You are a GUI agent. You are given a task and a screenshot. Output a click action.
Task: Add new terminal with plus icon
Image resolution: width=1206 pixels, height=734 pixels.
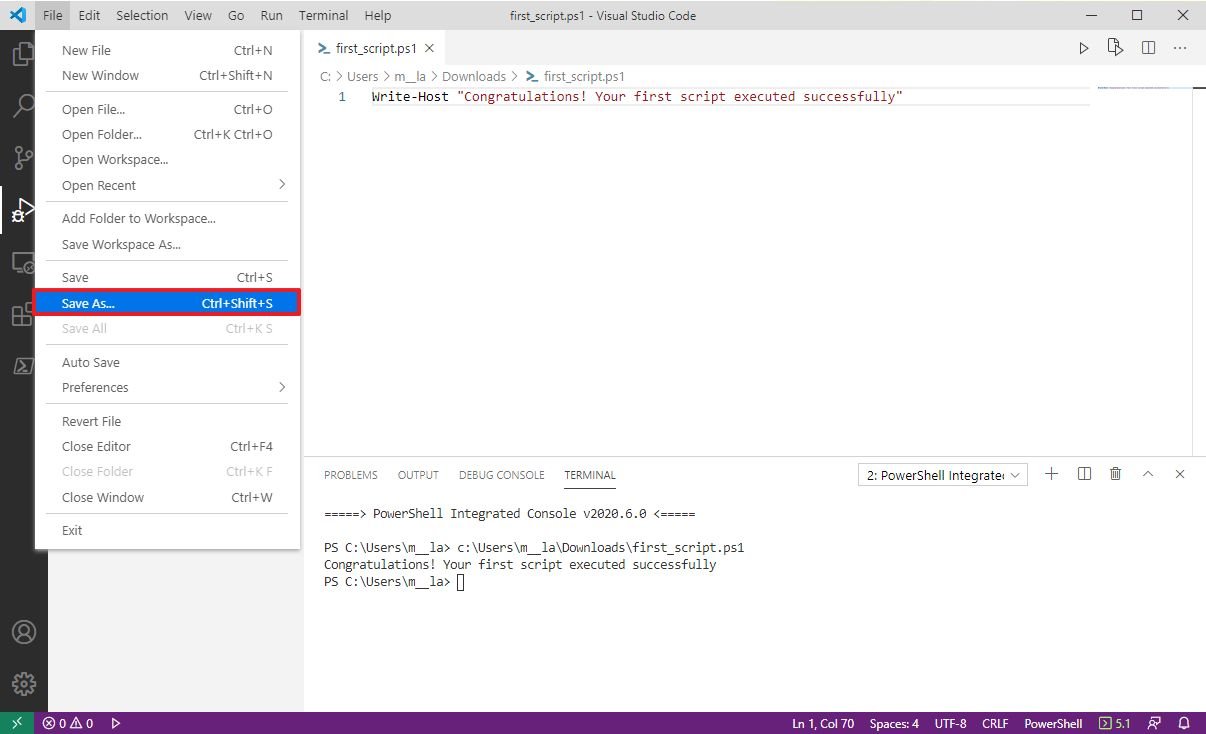(1051, 475)
